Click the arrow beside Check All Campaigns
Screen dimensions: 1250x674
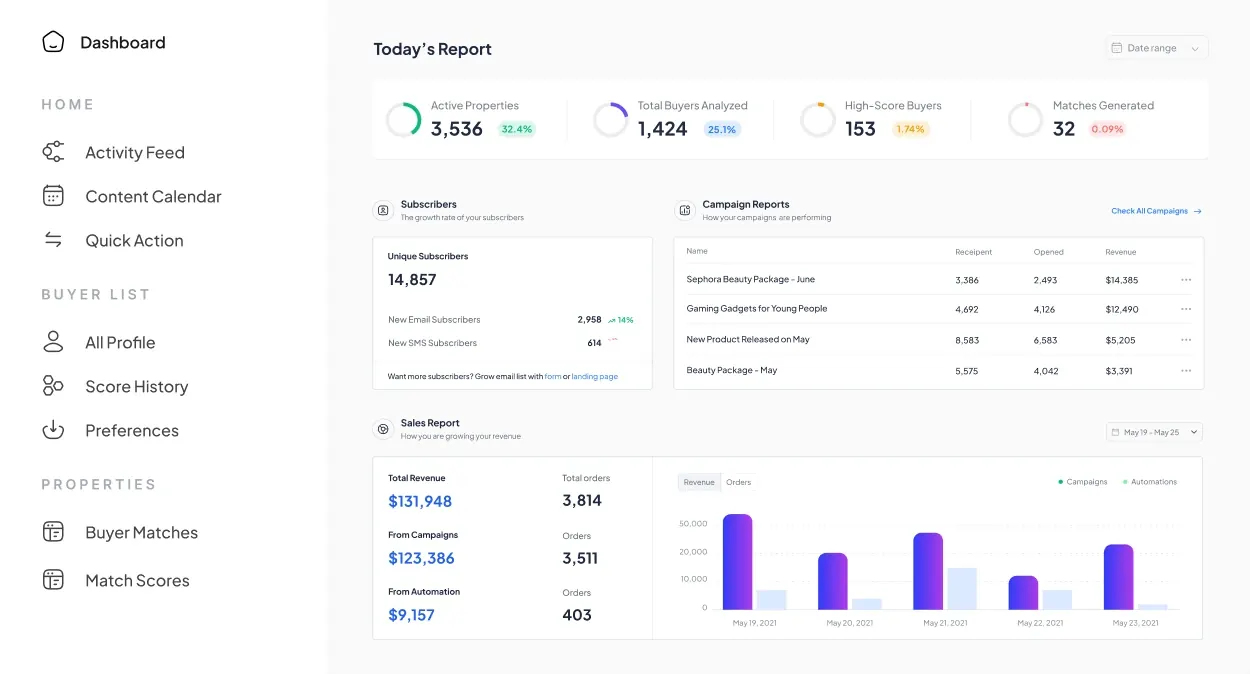[1198, 211]
